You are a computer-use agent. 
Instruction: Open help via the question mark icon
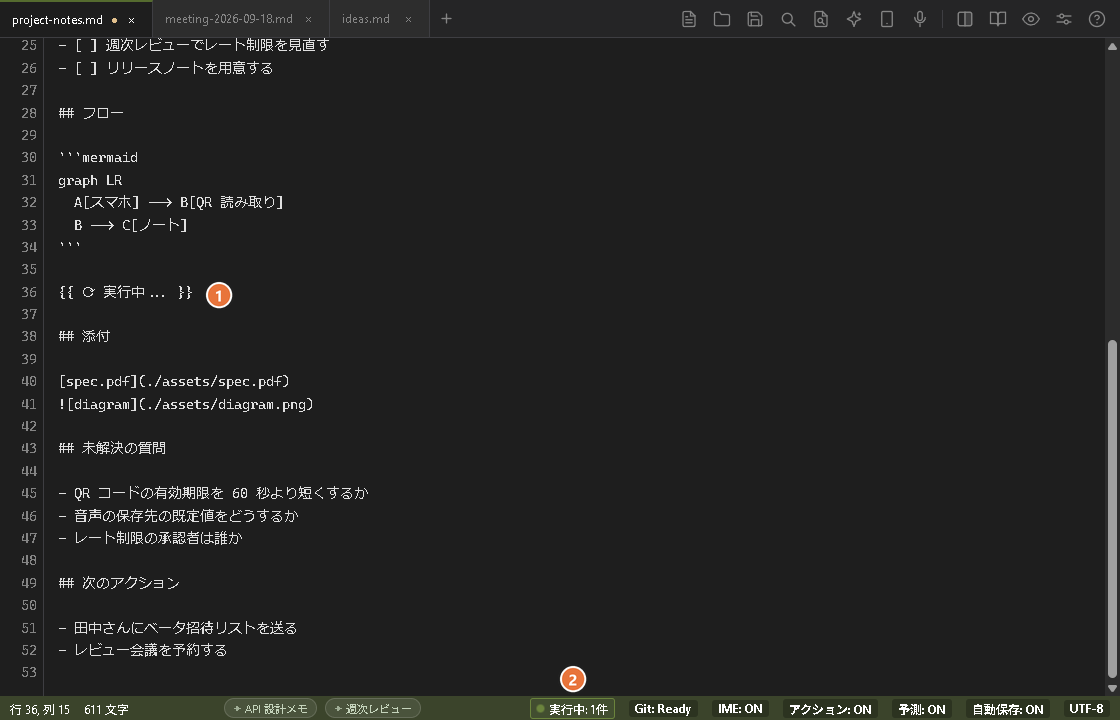1097,19
